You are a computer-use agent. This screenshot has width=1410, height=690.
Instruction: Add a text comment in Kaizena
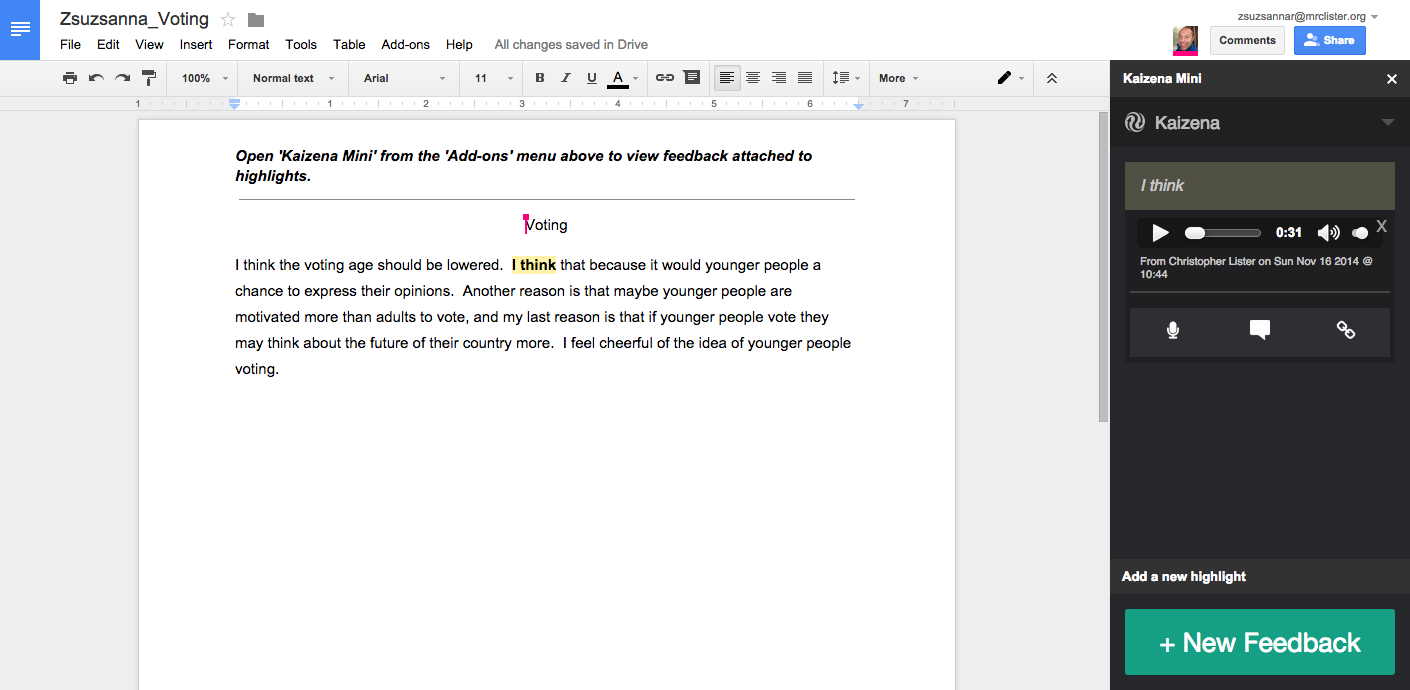(1260, 330)
